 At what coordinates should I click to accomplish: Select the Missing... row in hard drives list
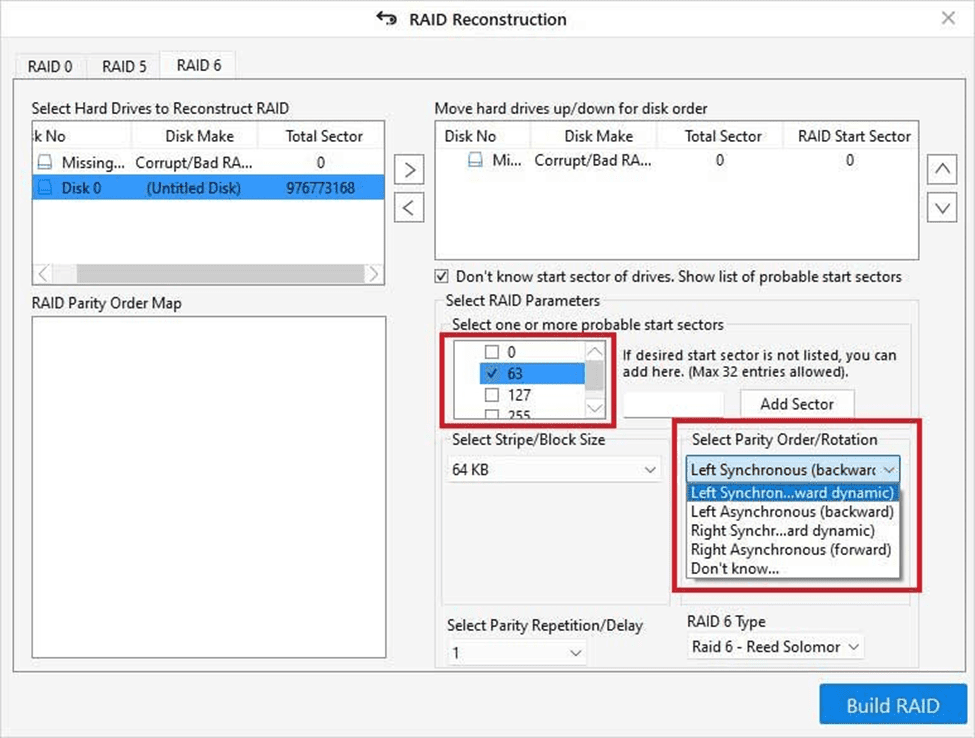(x=208, y=163)
